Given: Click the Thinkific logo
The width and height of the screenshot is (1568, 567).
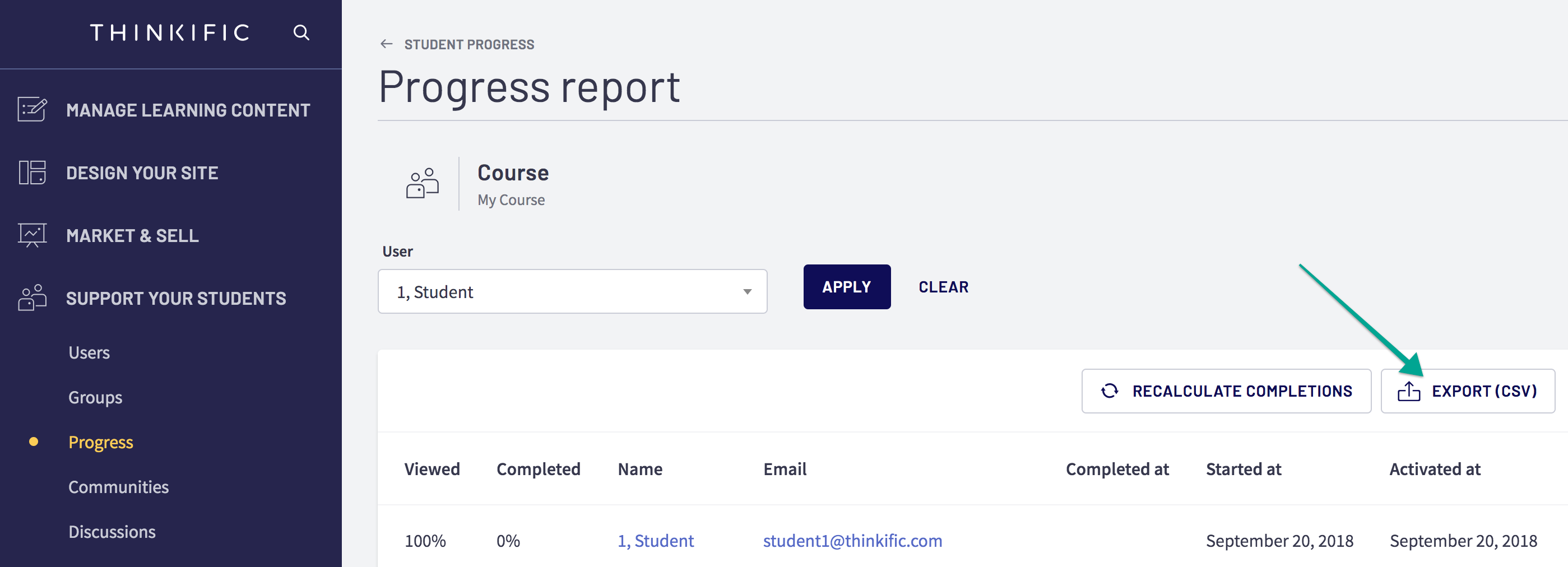Looking at the screenshot, I should (x=170, y=32).
